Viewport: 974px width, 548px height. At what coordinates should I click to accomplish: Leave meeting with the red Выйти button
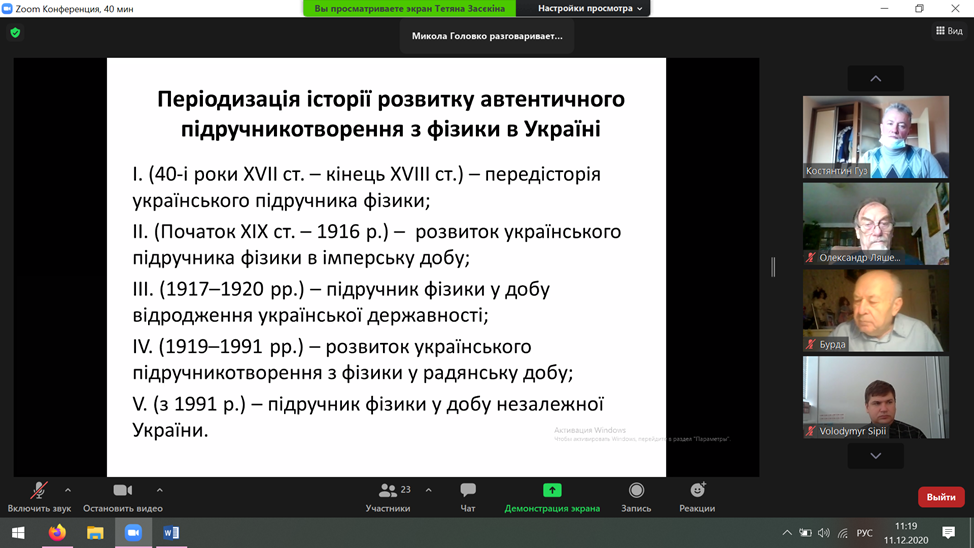[940, 497]
